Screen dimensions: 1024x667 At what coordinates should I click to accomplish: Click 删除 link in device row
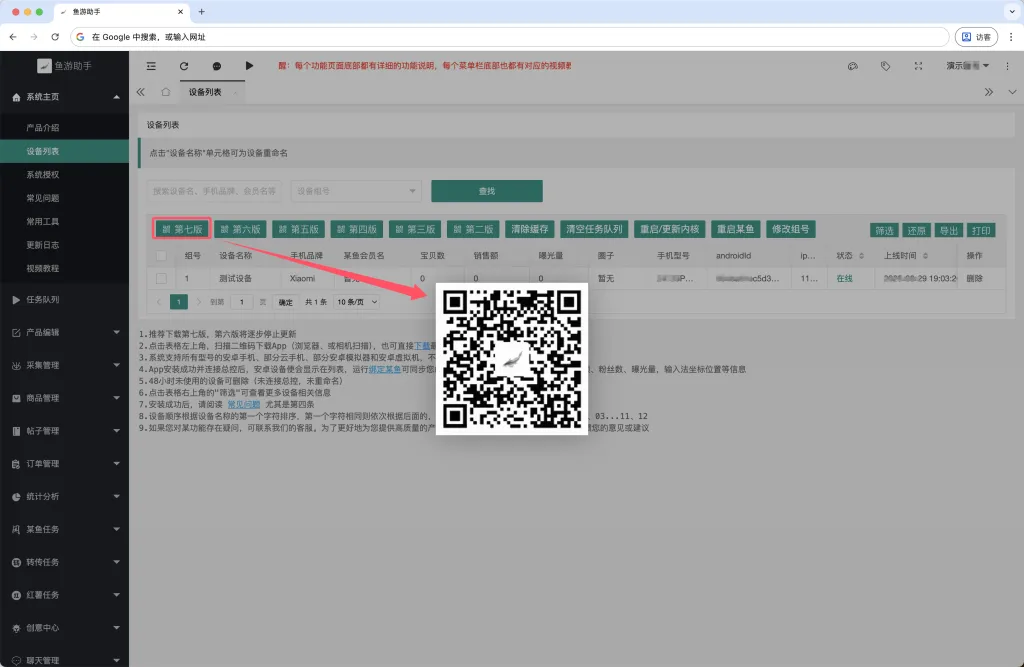coord(974,278)
